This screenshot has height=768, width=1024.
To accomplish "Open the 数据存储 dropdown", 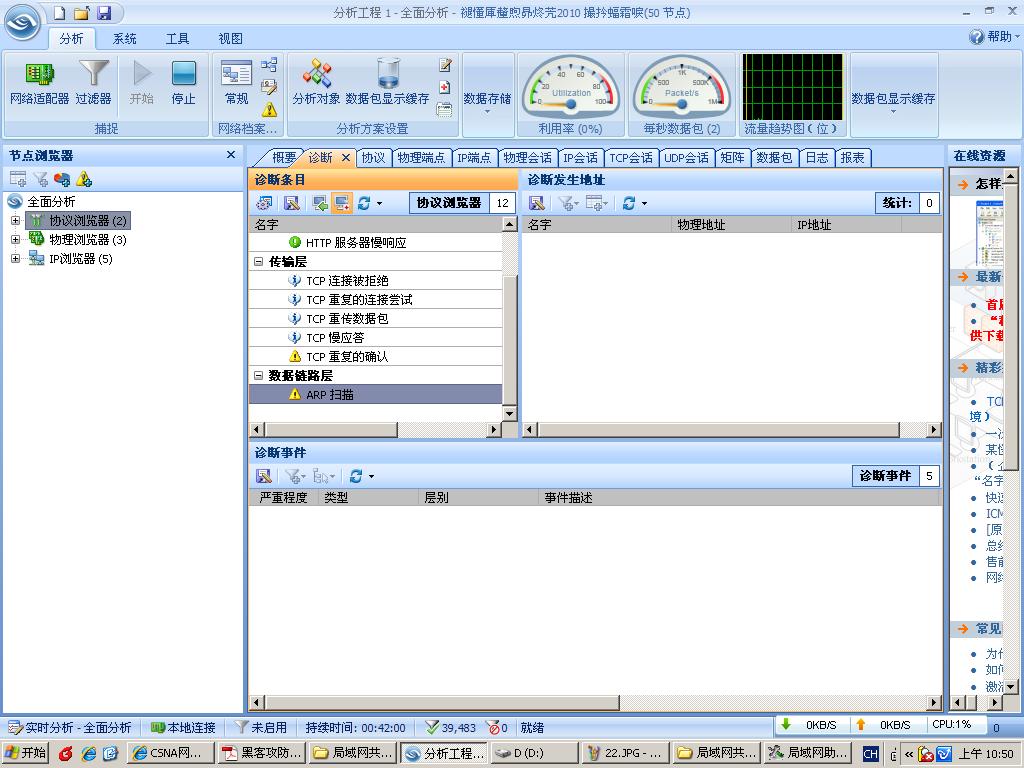I will (x=487, y=100).
